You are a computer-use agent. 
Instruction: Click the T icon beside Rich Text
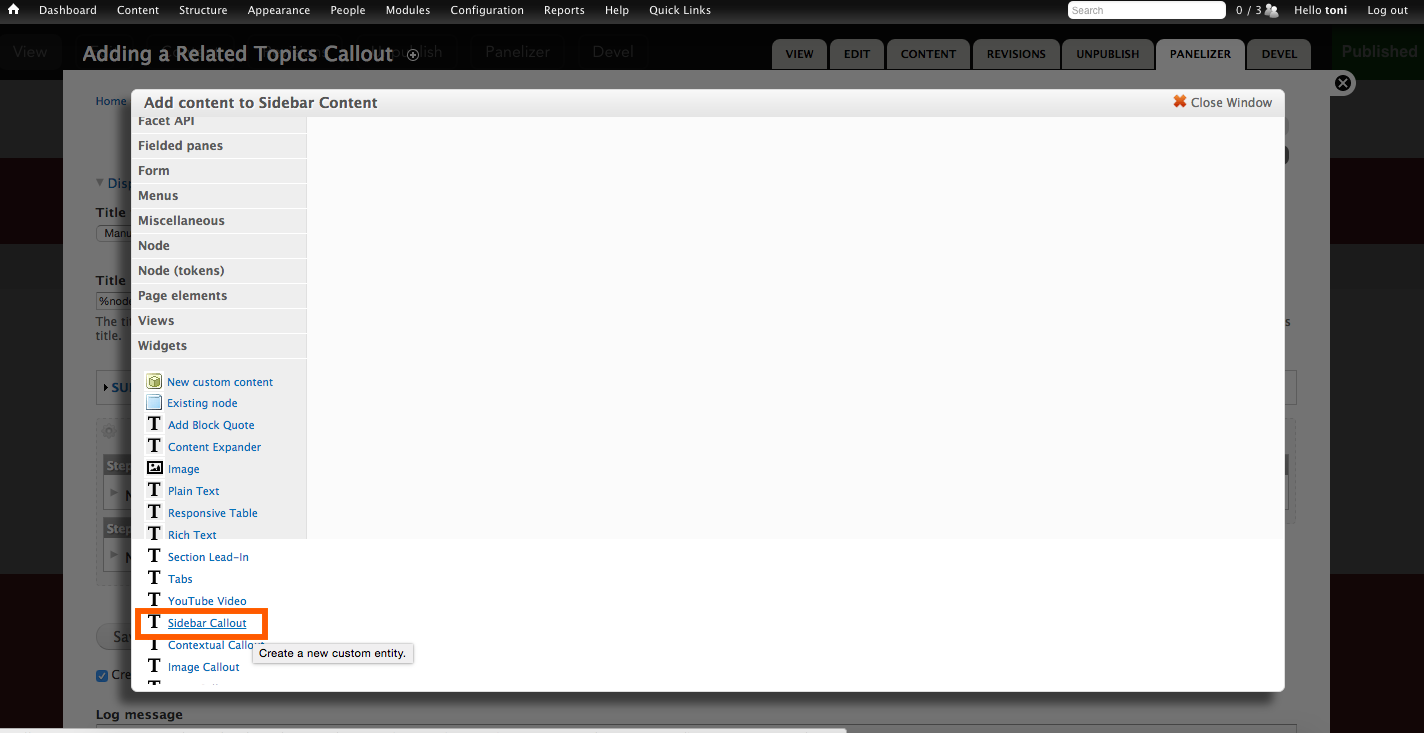(154, 534)
